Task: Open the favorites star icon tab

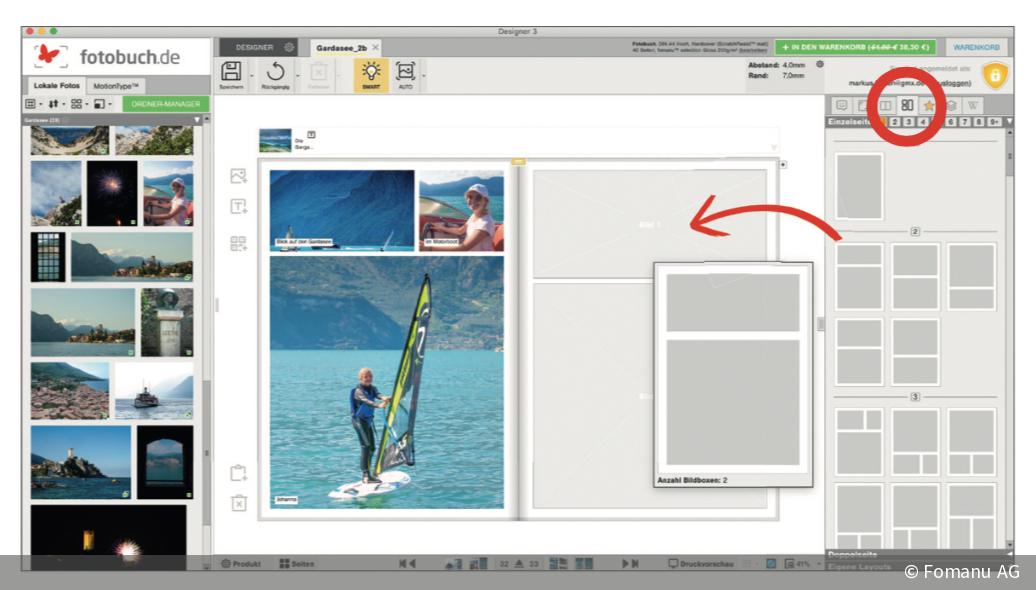Action: pos(929,105)
